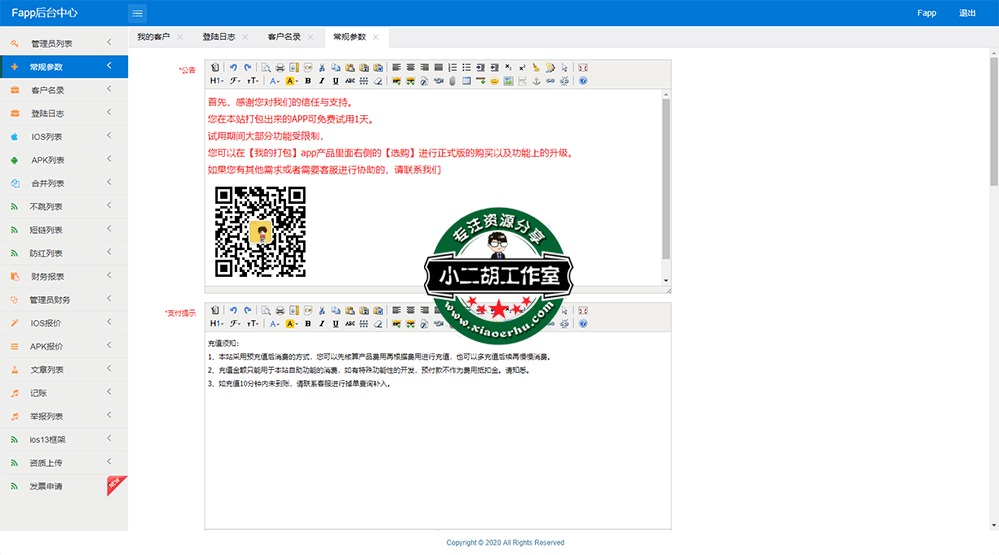The height and width of the screenshot is (555, 999).
Task: Close the 常规参数 tab
Action: (376, 37)
